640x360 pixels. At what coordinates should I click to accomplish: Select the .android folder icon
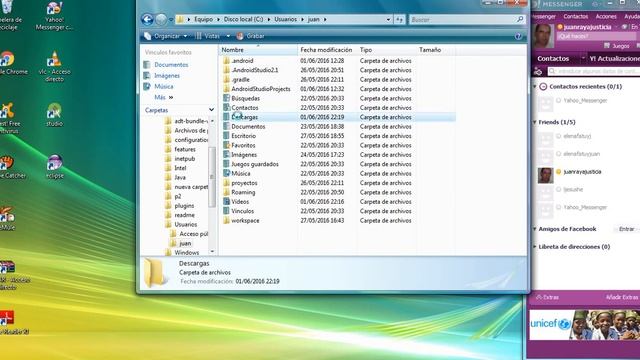(227, 60)
